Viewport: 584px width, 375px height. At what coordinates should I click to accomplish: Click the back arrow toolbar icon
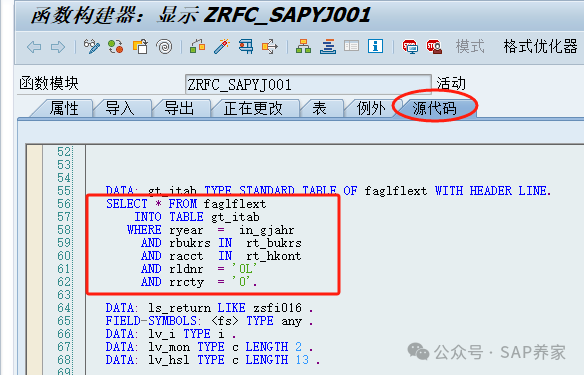pos(34,47)
